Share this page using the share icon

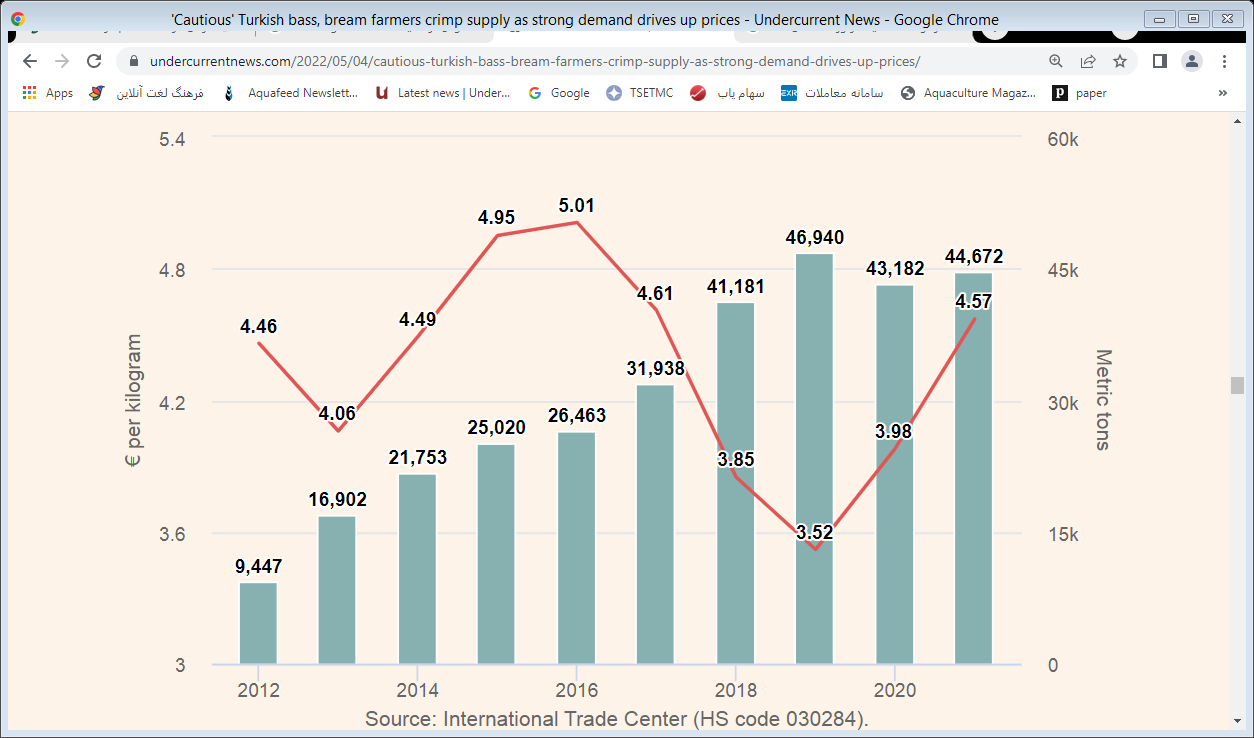[1088, 61]
